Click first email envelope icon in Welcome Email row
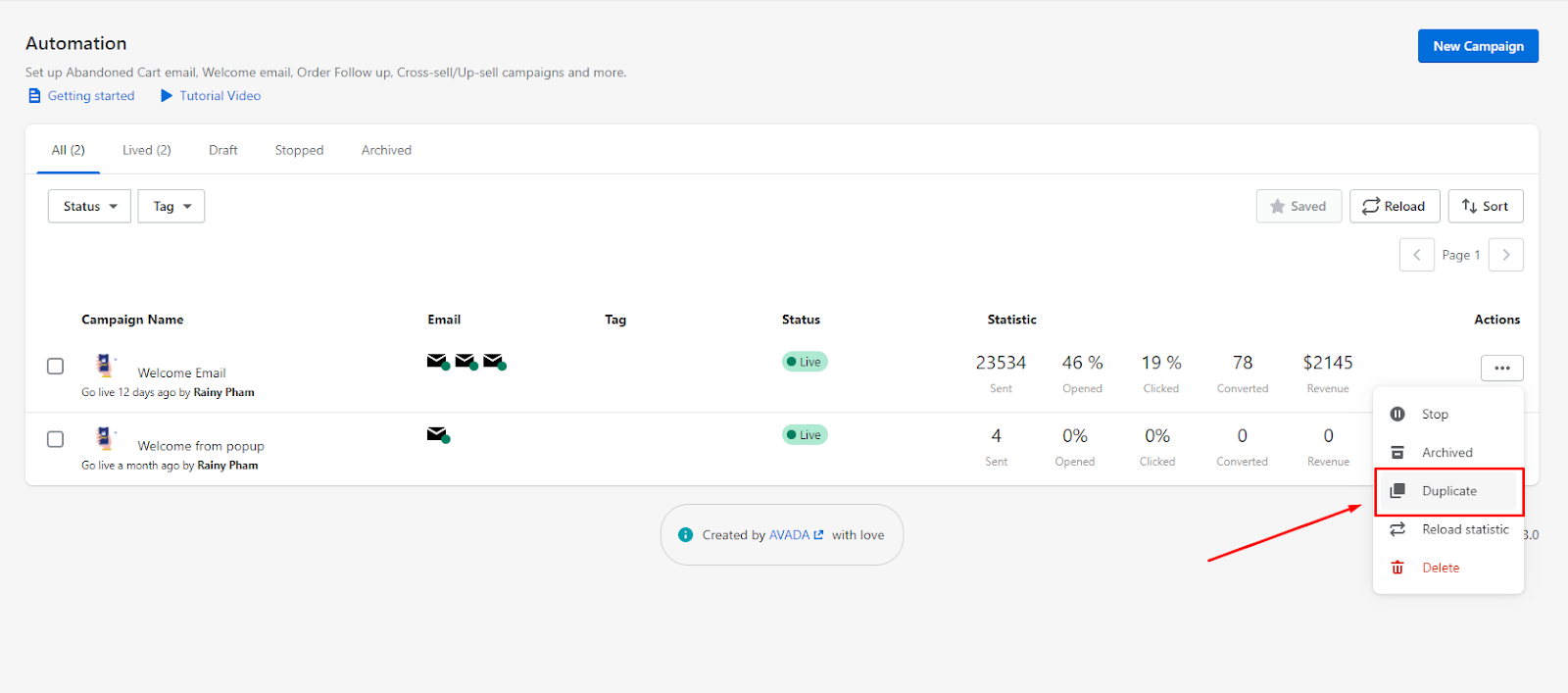1568x693 pixels. point(437,362)
